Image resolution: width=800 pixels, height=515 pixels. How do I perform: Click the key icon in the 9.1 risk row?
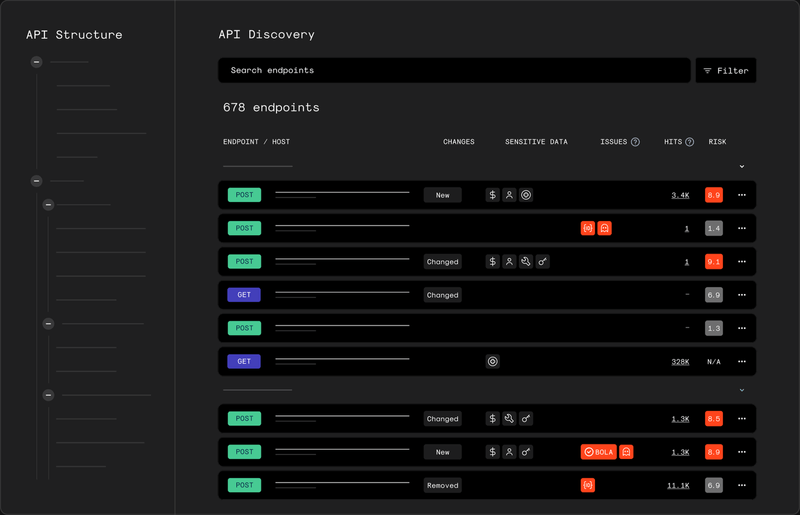coord(543,262)
